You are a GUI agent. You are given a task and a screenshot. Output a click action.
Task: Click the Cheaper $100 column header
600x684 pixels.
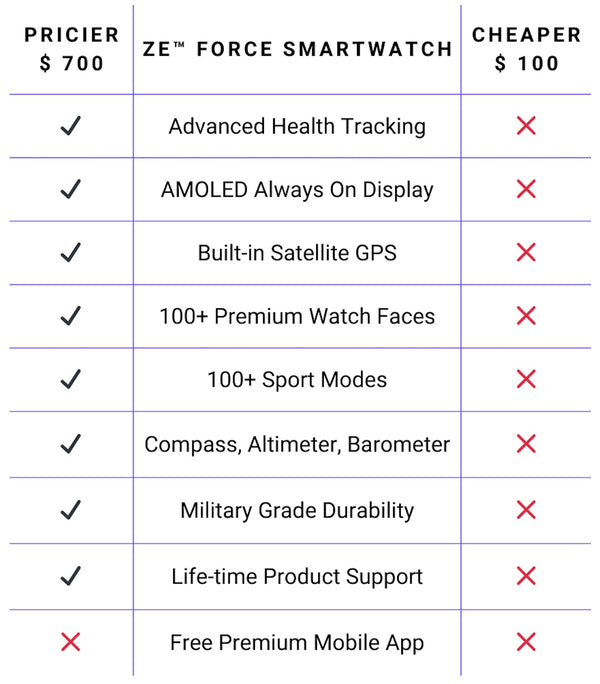tap(526, 49)
